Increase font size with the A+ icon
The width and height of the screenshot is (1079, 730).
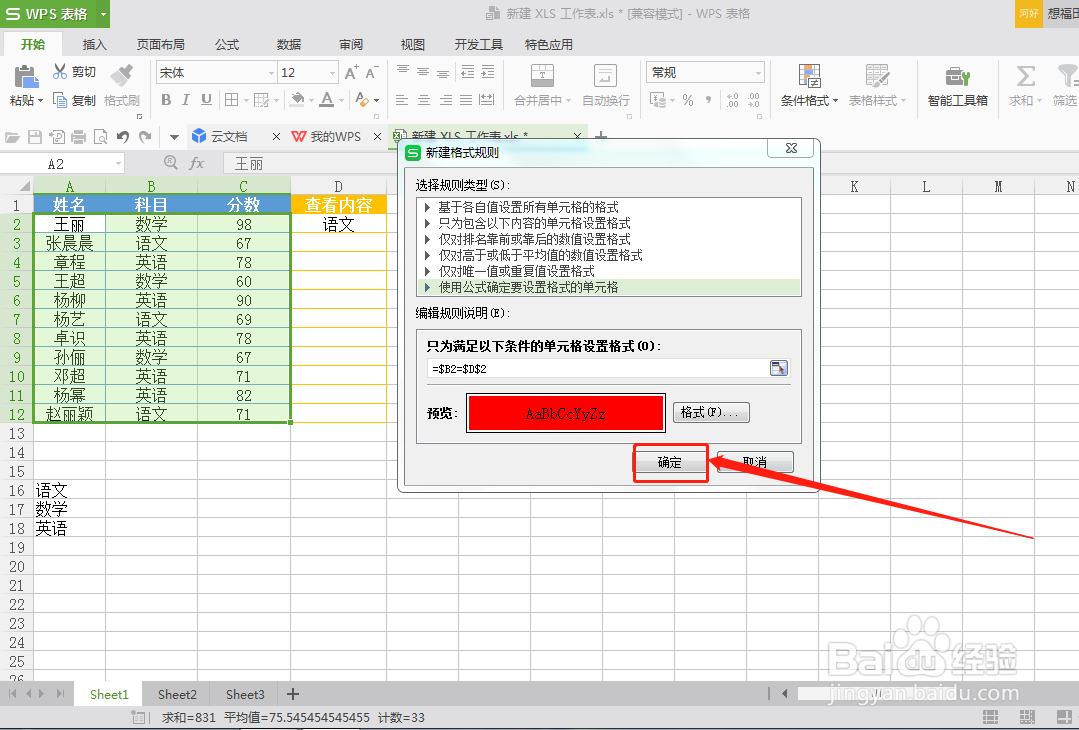click(x=352, y=72)
